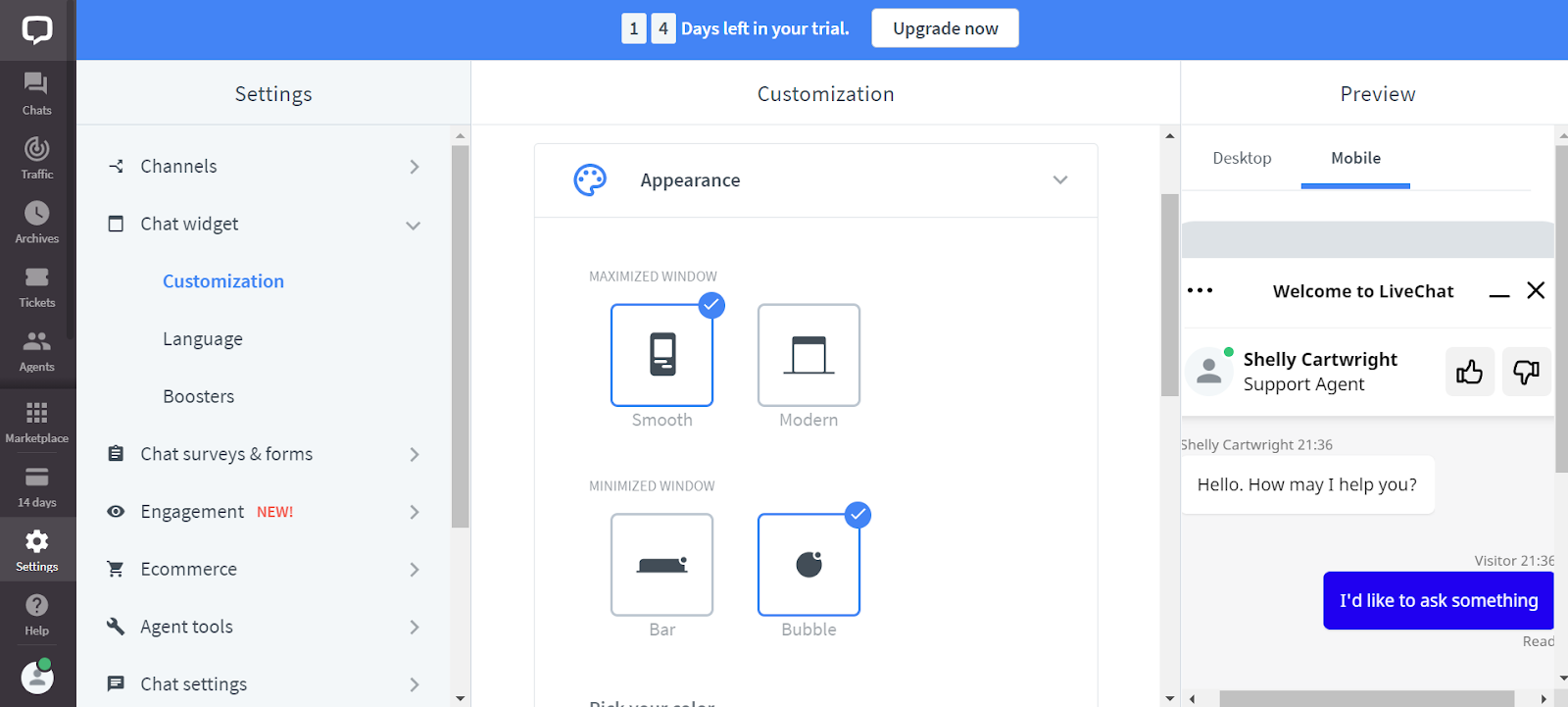The height and width of the screenshot is (707, 1568).
Task: Open the Agent tools settings item
Action: [x=186, y=627]
